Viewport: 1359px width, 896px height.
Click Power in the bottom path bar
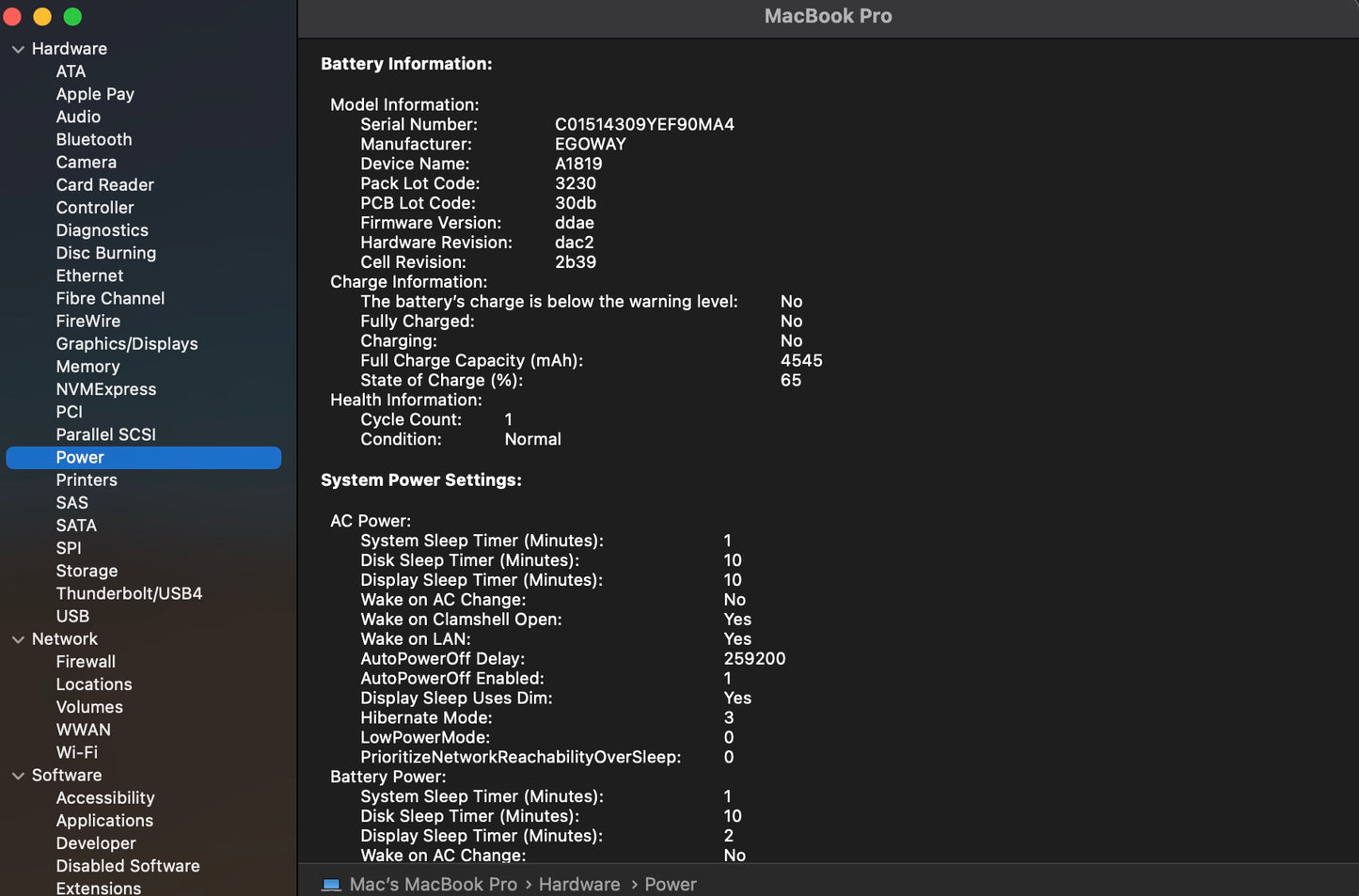[x=670, y=885]
